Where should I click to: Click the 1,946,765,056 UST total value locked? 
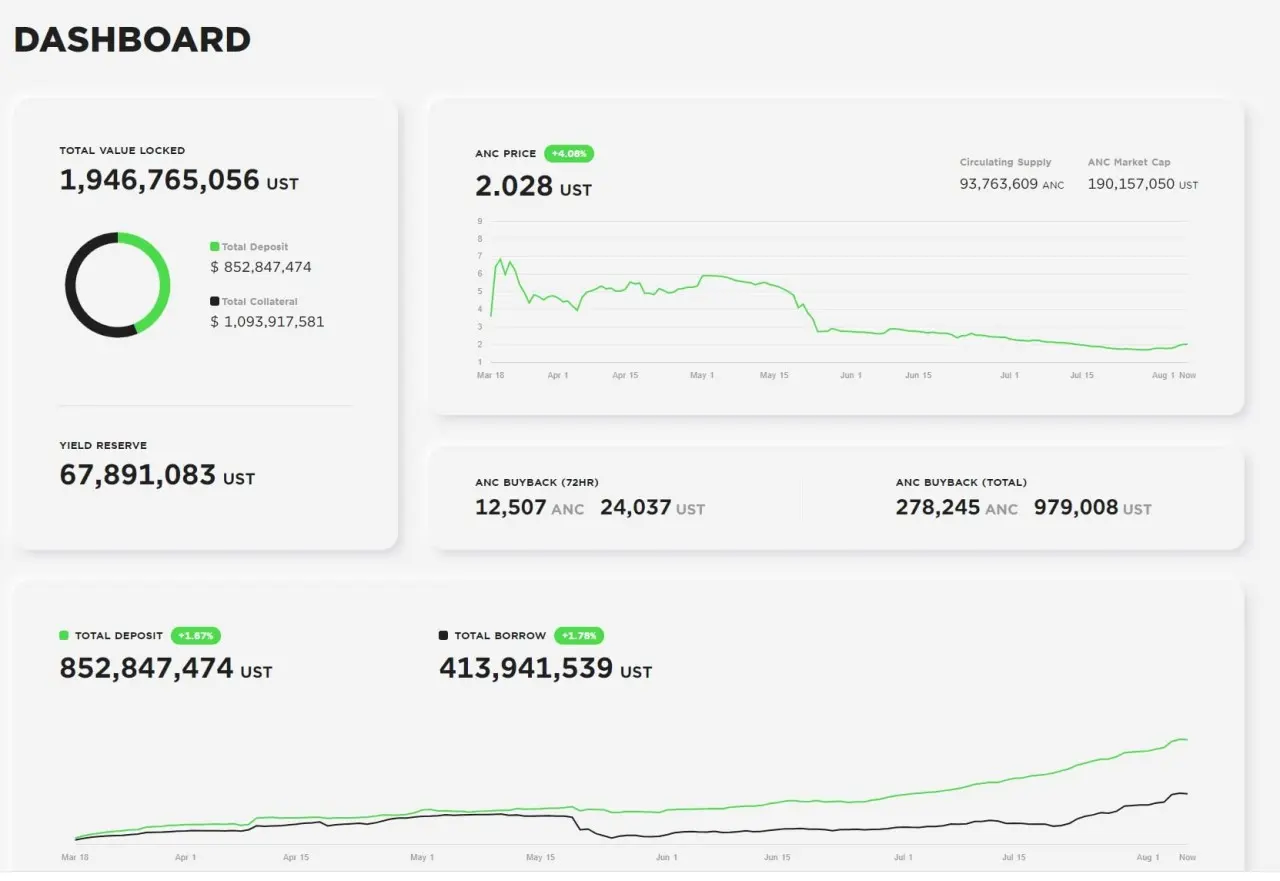(178, 181)
